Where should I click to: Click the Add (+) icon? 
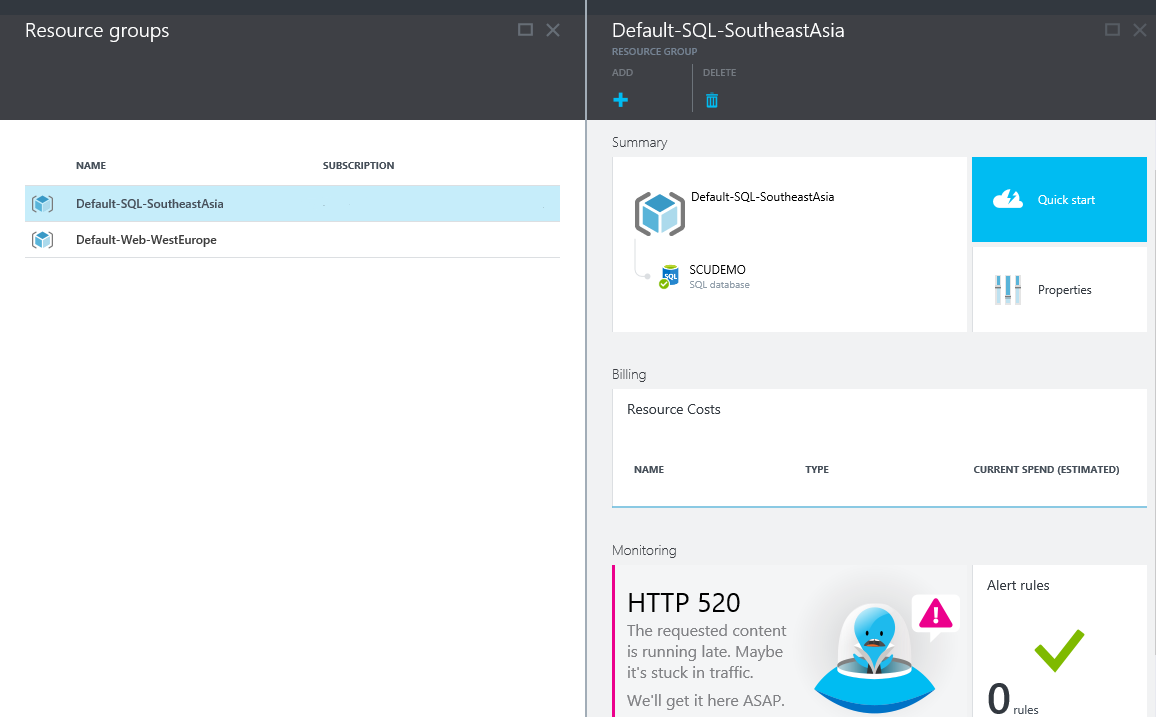point(621,100)
